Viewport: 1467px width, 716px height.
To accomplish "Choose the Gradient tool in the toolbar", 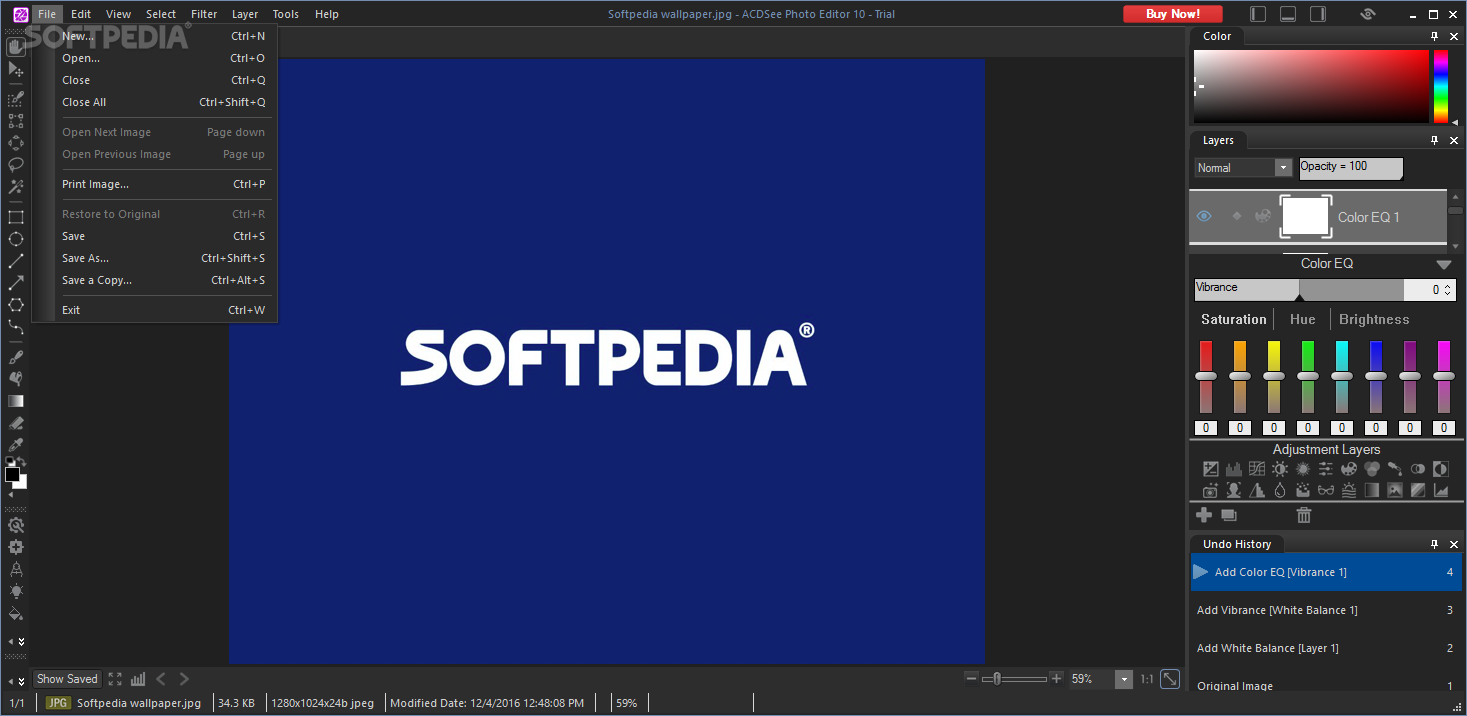I will pos(15,401).
